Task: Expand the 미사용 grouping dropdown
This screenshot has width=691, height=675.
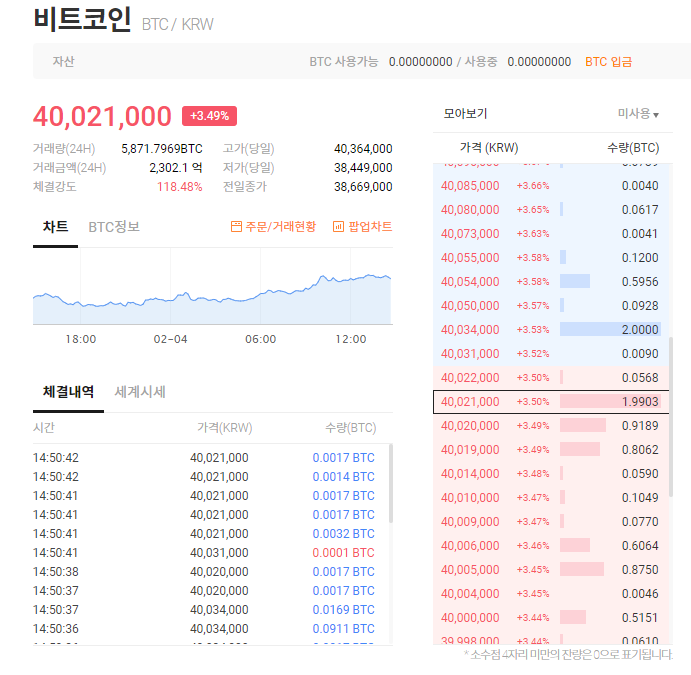Action: (638, 114)
